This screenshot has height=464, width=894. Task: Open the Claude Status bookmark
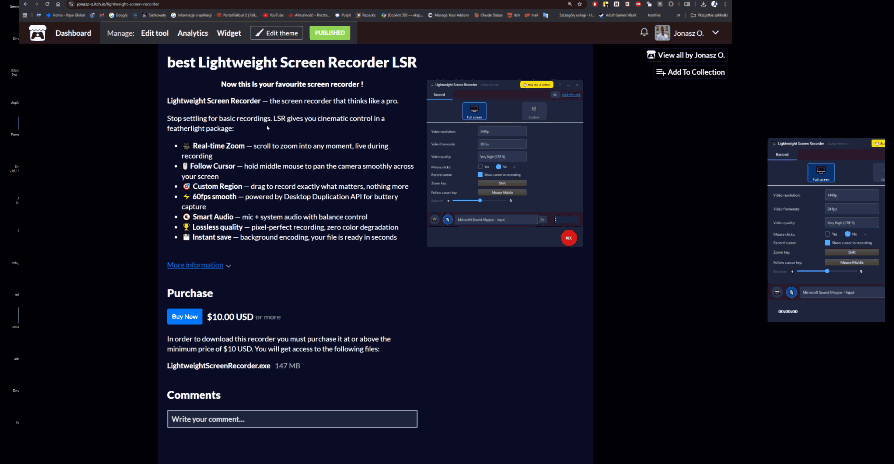(488, 15)
